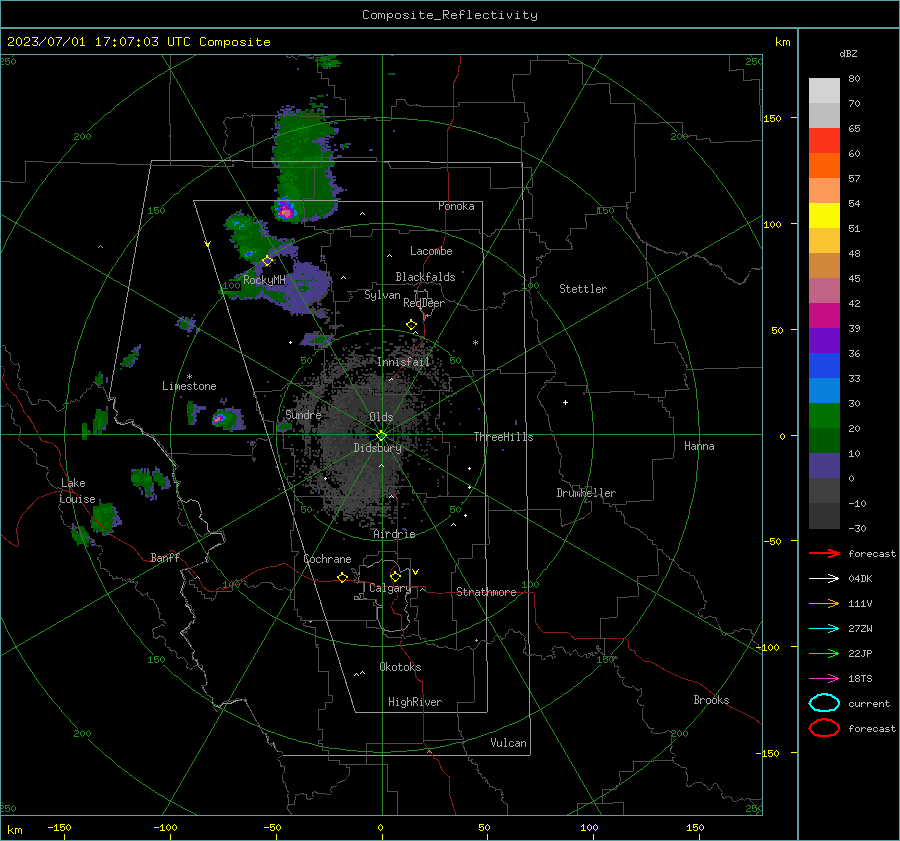Click the Sundre town label
The width and height of the screenshot is (900, 841).
pyautogui.click(x=303, y=415)
